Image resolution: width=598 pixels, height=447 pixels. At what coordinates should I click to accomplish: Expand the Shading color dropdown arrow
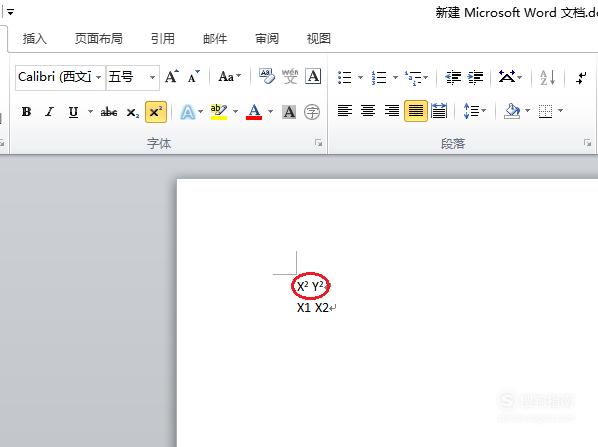coord(527,111)
